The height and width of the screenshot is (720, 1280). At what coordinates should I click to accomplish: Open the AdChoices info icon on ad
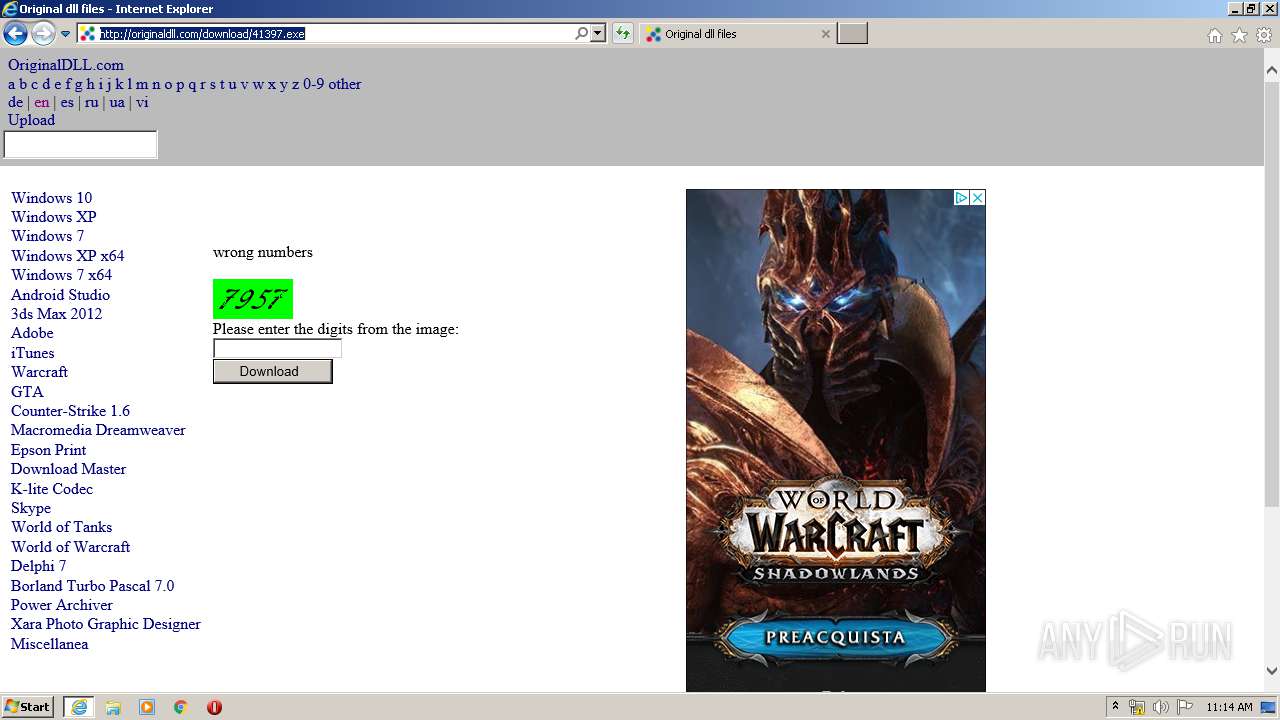point(961,198)
